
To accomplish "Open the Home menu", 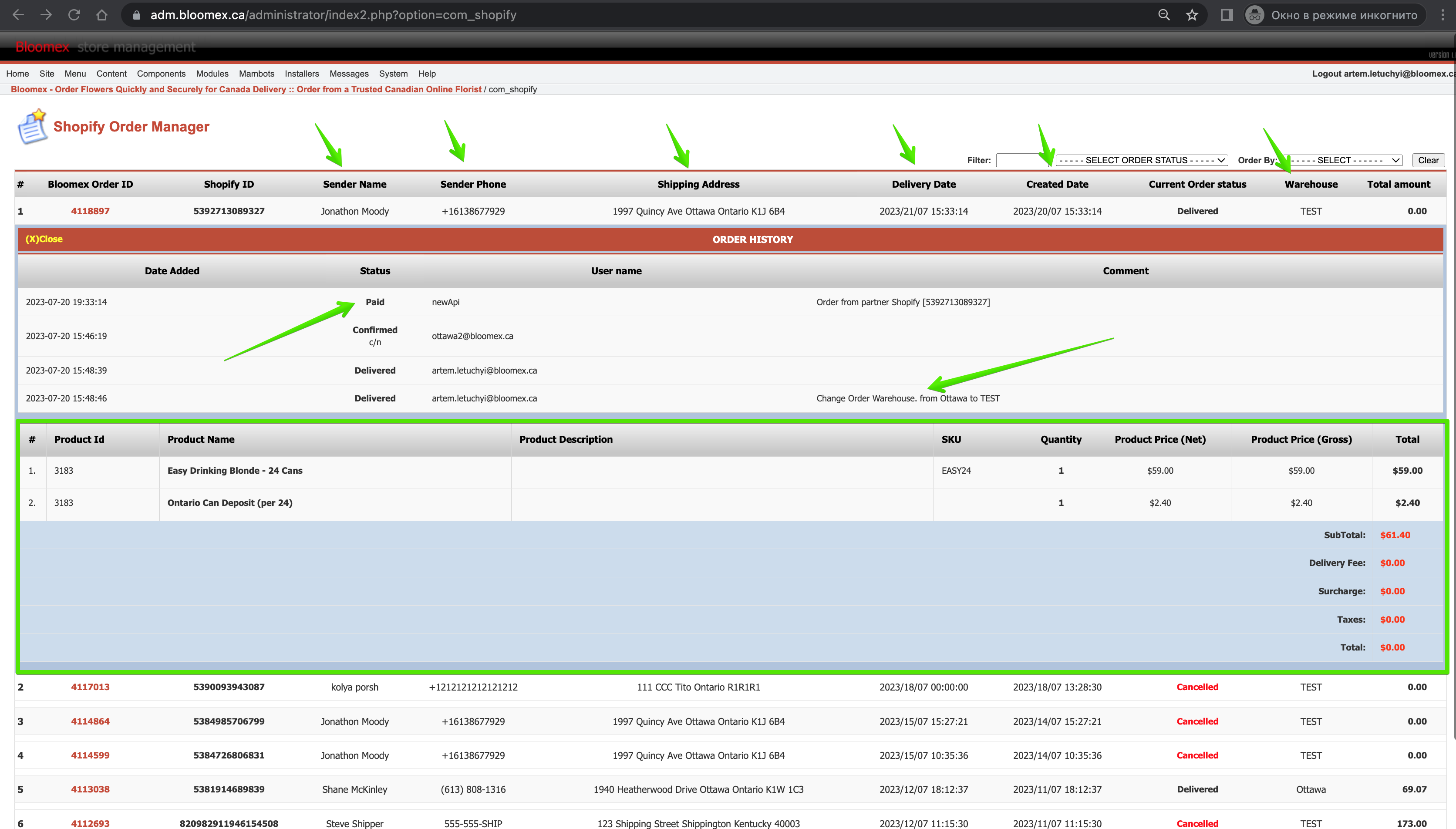I will (x=18, y=74).
